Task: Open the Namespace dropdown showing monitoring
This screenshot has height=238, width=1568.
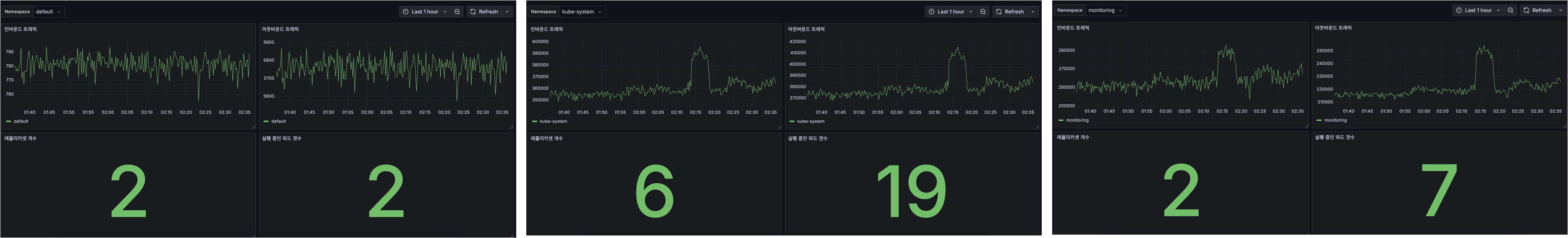Action: coord(1105,11)
